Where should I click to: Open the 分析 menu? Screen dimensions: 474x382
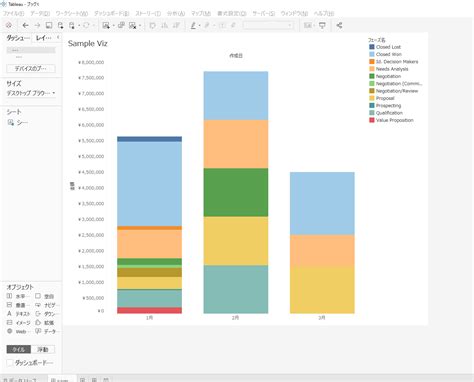pos(176,13)
